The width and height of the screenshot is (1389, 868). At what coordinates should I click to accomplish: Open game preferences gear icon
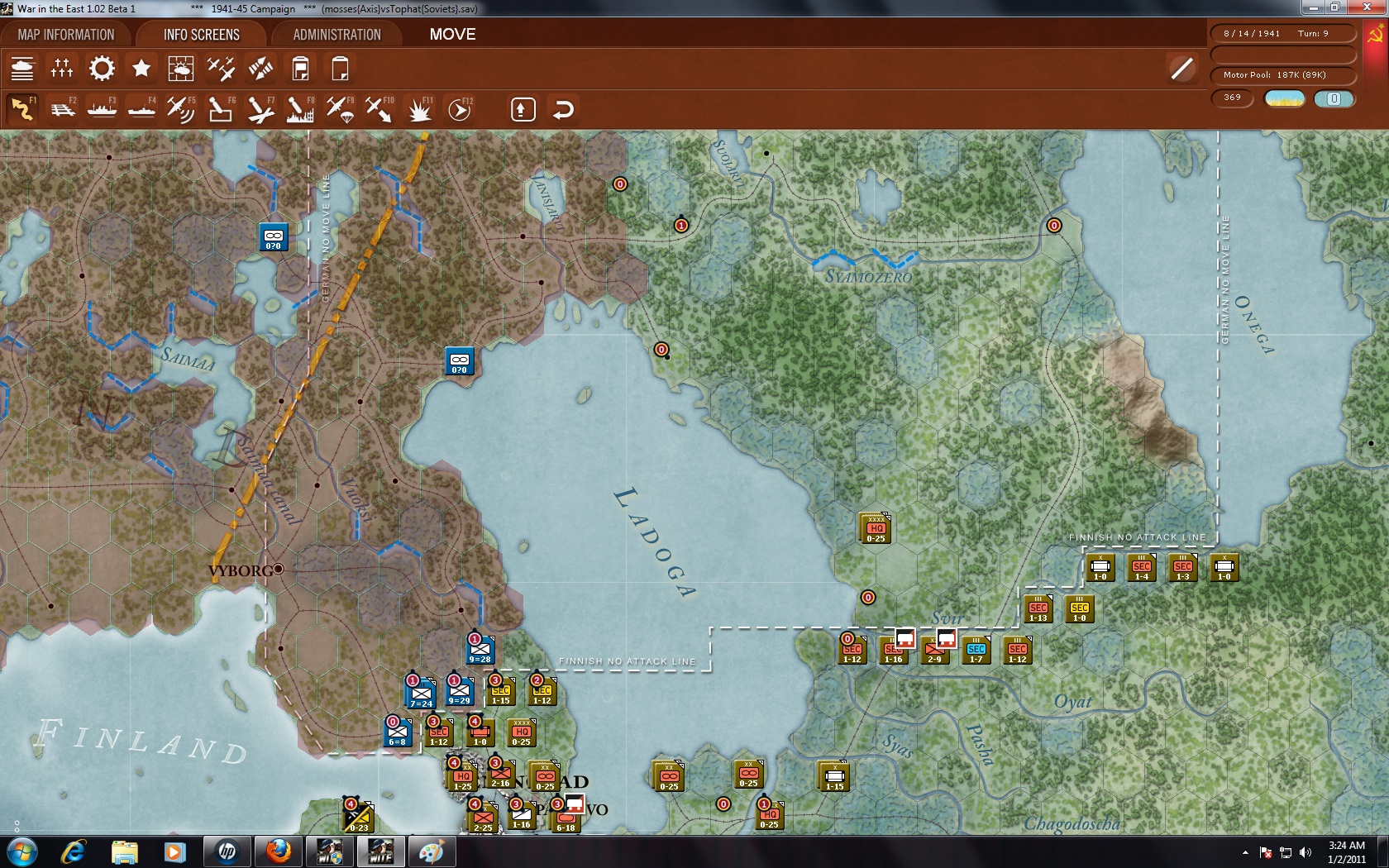(101, 69)
